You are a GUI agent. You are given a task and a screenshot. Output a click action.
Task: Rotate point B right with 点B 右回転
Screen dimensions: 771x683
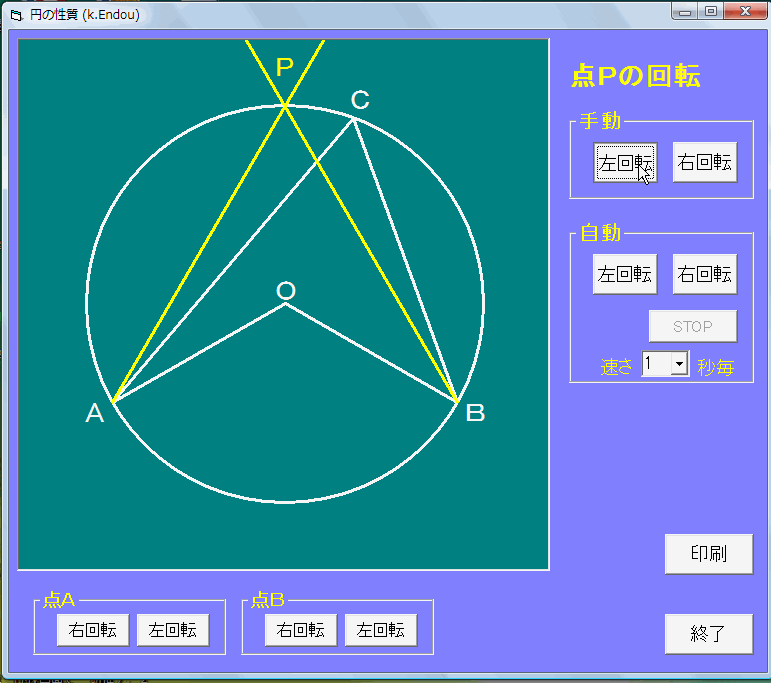[301, 630]
